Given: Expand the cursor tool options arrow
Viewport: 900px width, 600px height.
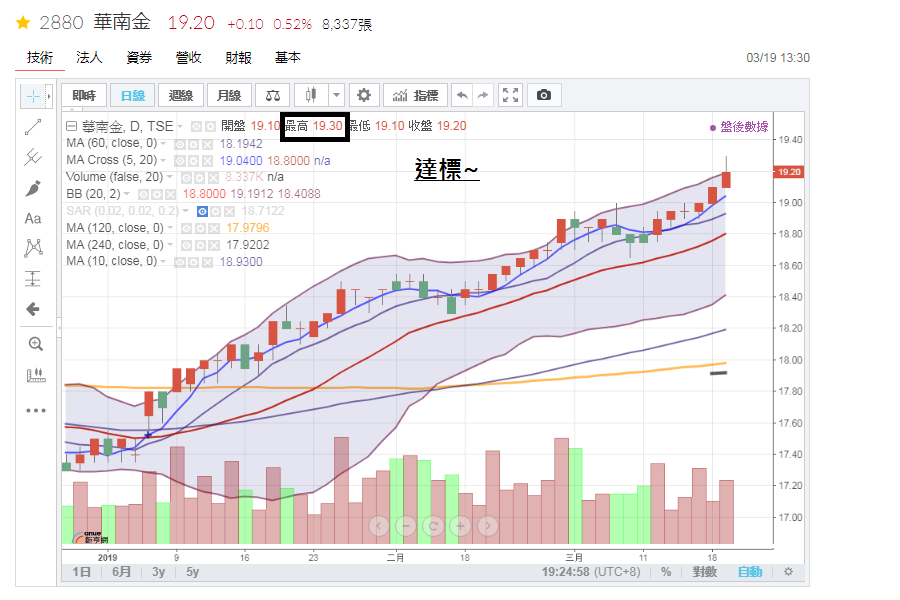Looking at the screenshot, I should click(x=49, y=96).
